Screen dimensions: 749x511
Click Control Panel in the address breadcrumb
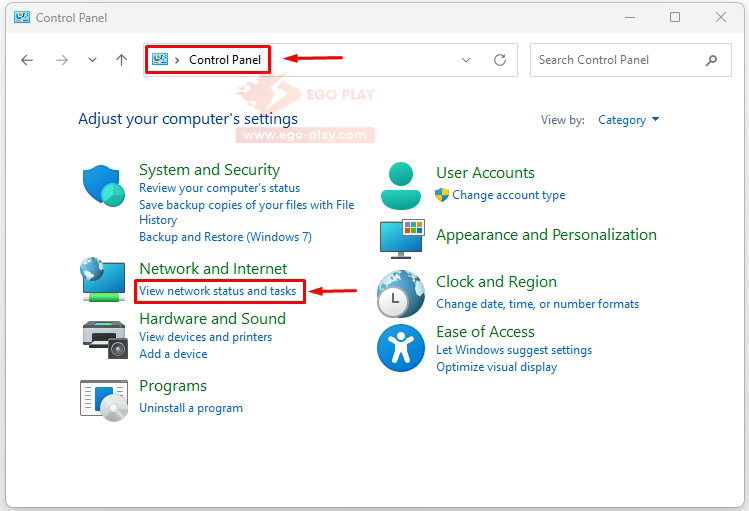[x=225, y=60]
